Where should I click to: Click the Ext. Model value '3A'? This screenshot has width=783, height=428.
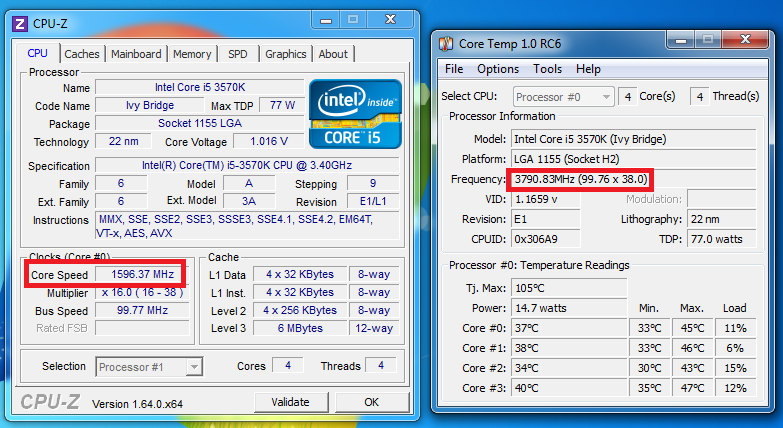coord(249,201)
